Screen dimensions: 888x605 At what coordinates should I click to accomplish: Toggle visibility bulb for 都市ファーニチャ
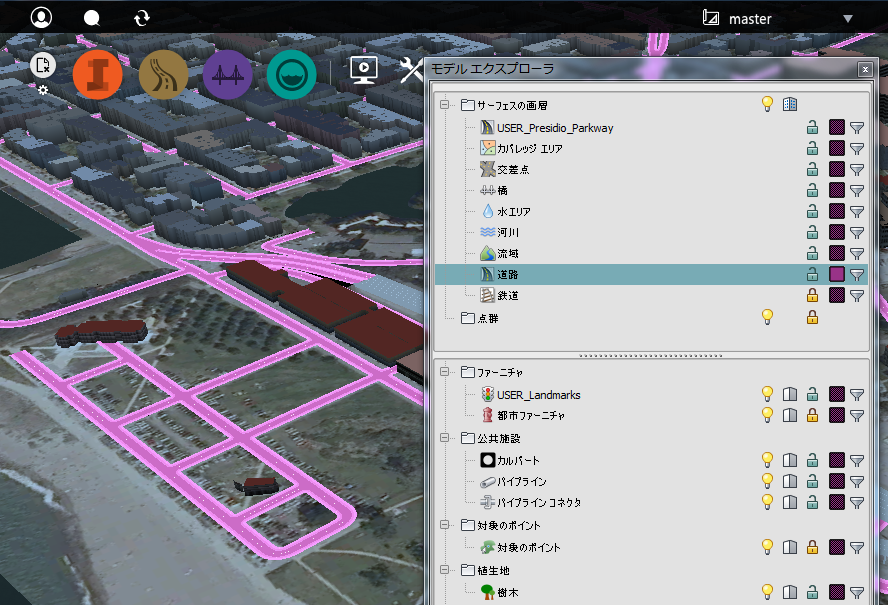pyautogui.click(x=767, y=415)
